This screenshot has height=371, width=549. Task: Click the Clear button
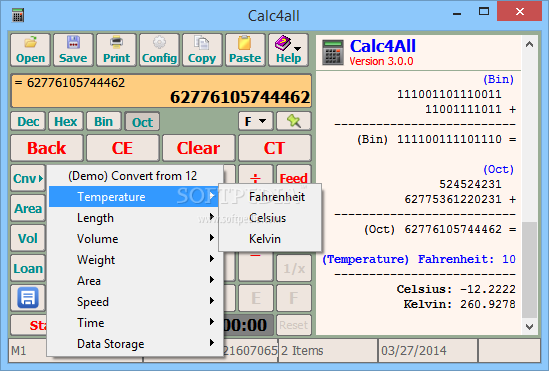click(x=199, y=148)
